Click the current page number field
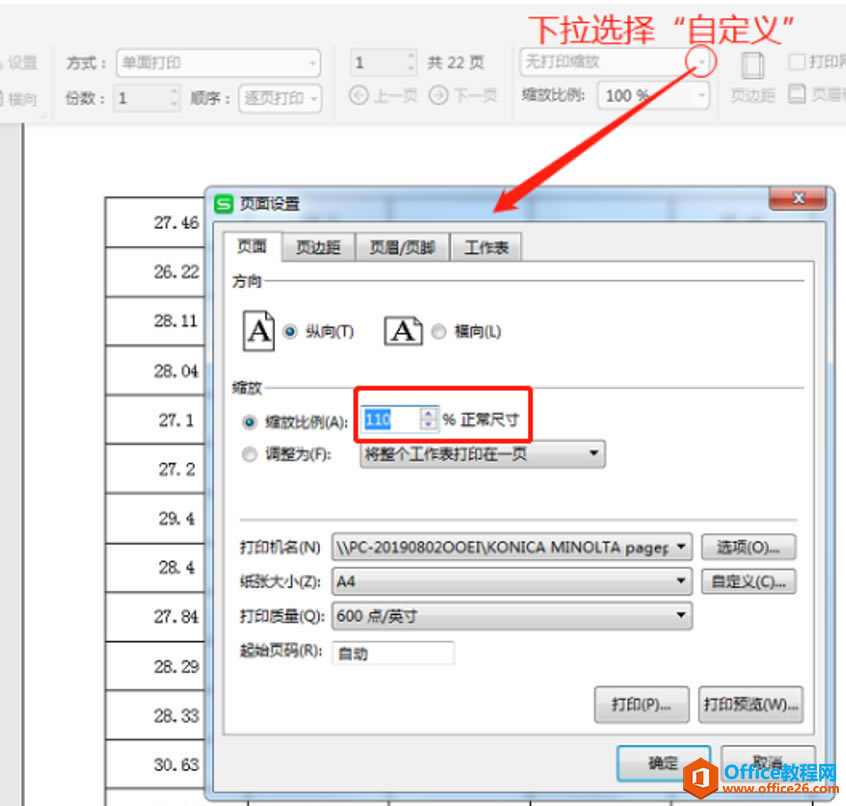This screenshot has height=806, width=846. [384, 63]
